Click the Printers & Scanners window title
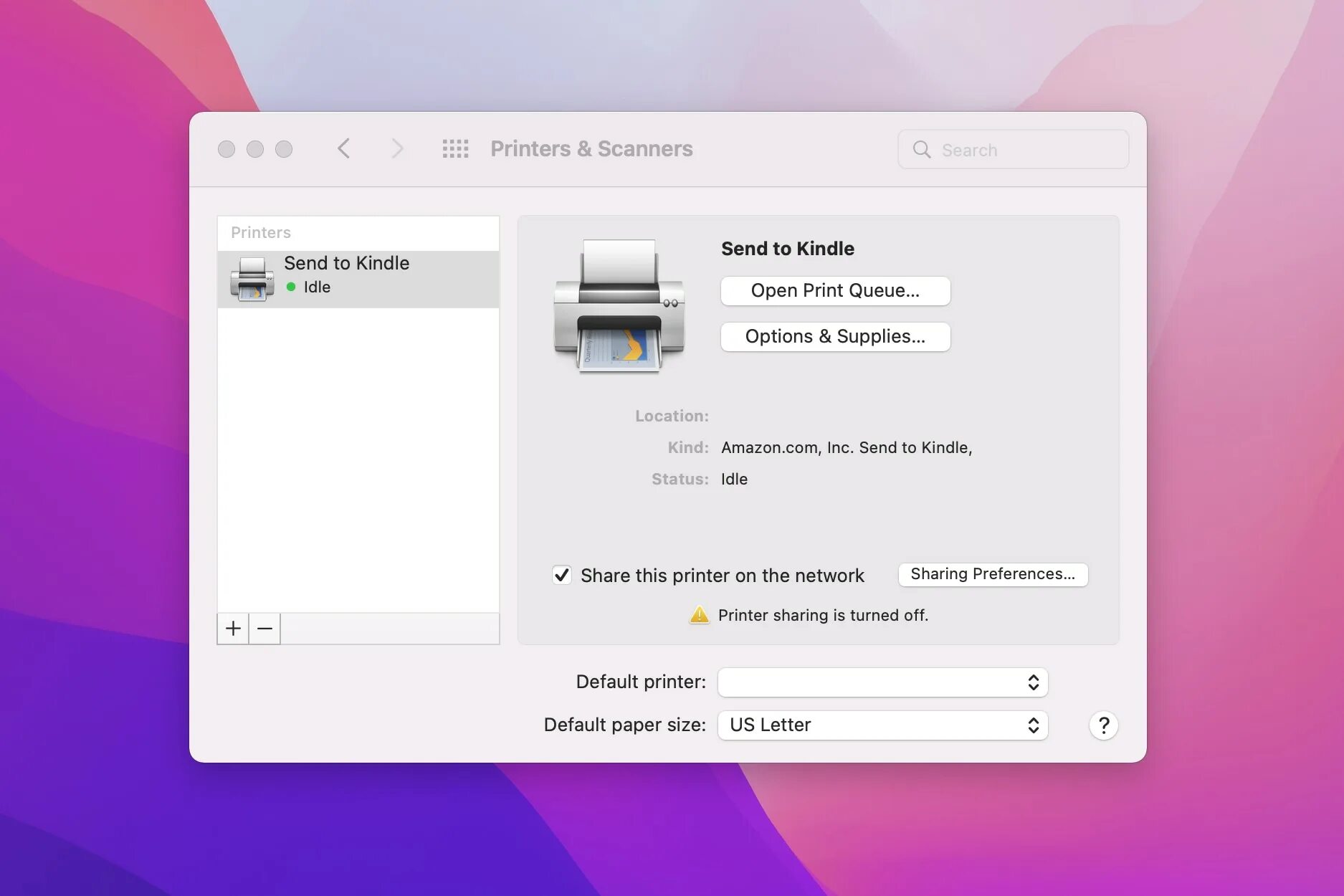Image resolution: width=1344 pixels, height=896 pixels. (591, 149)
